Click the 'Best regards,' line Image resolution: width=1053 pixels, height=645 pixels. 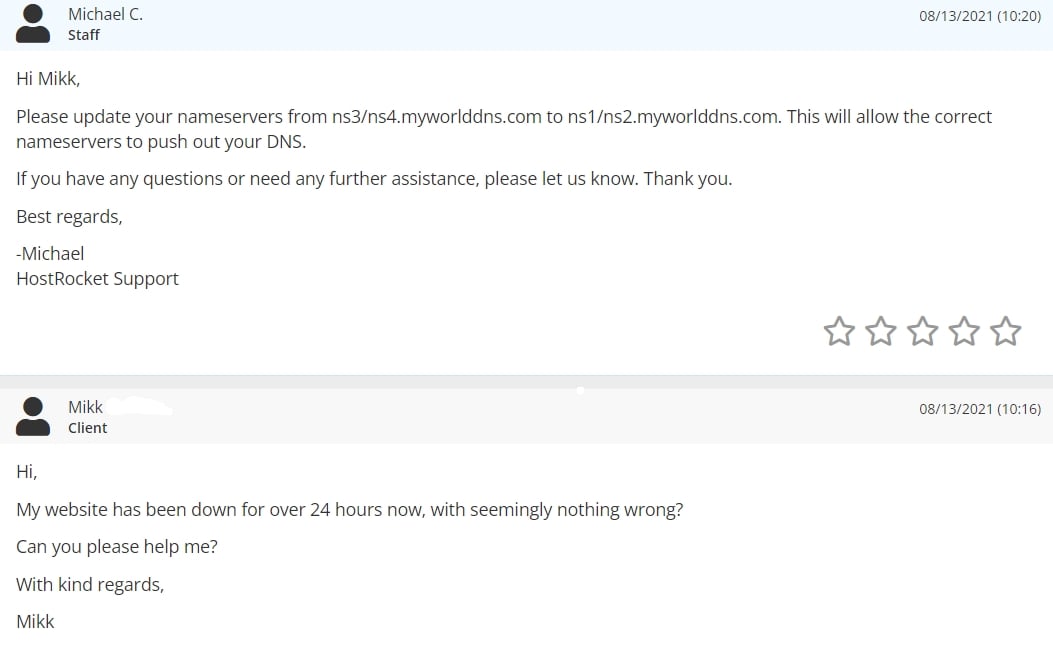tap(69, 217)
